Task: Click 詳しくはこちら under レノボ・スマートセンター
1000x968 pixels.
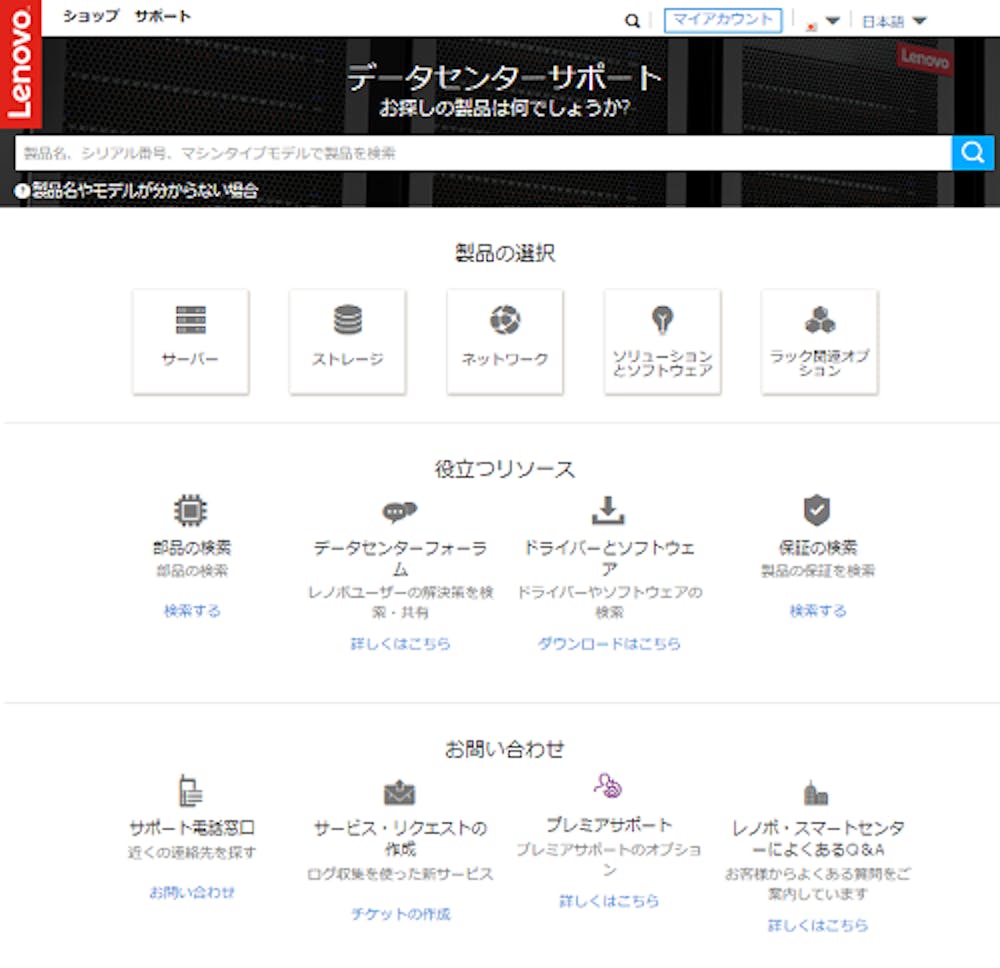Action: tap(818, 925)
